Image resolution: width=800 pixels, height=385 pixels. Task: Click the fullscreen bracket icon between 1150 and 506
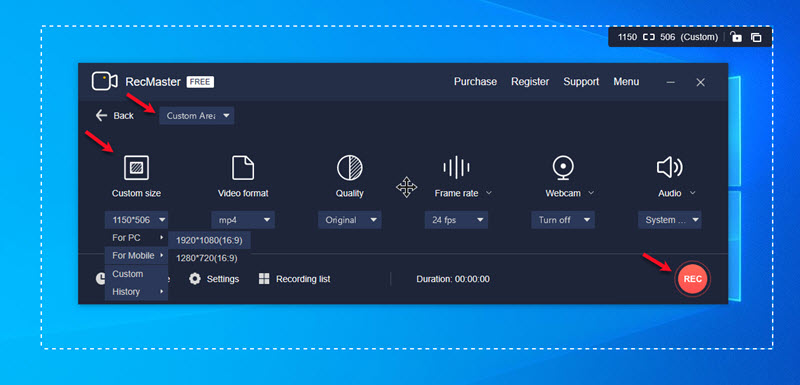coord(648,37)
